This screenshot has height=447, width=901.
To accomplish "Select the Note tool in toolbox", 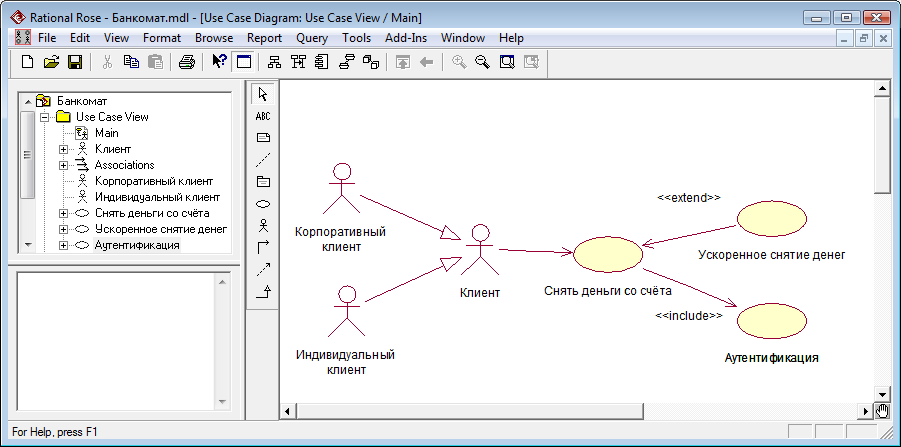I will (x=263, y=138).
